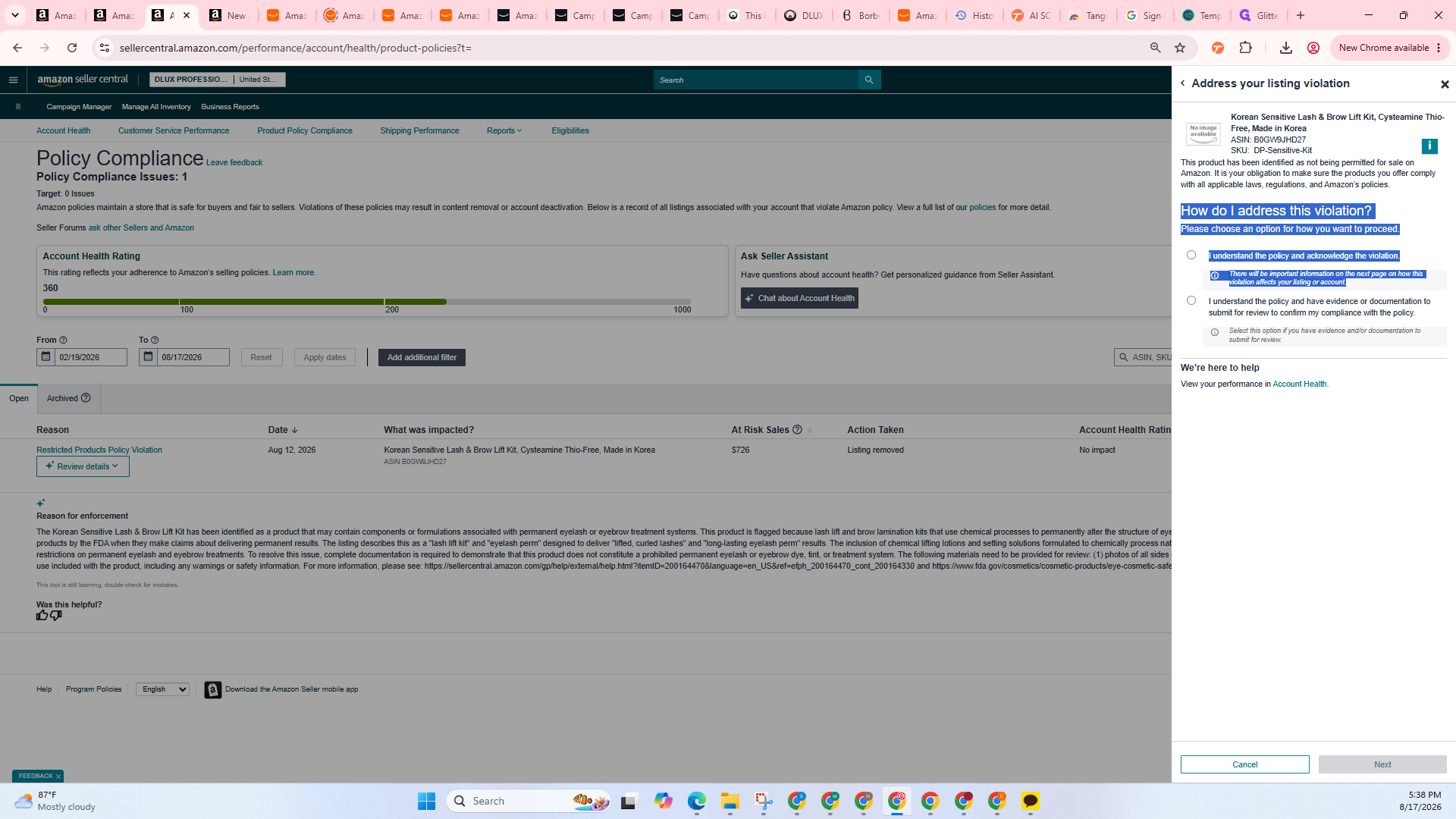Click the blue info icon beside the SKU

pyautogui.click(x=1429, y=146)
